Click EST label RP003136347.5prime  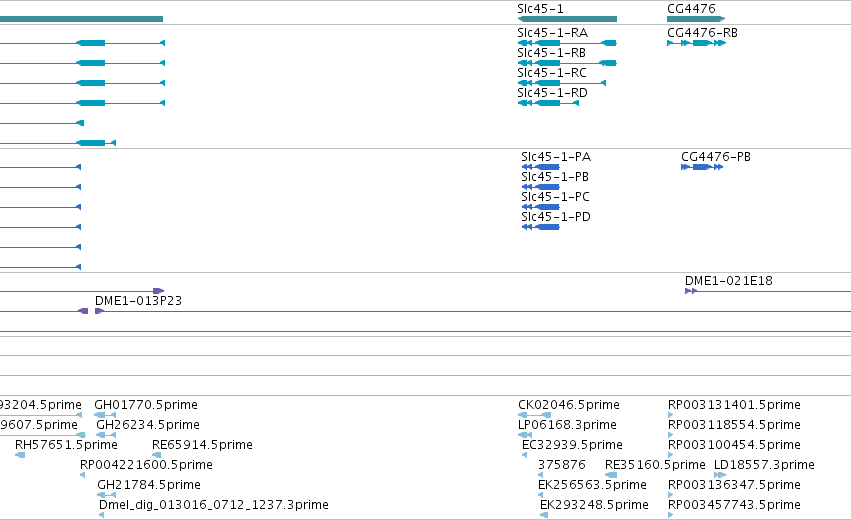point(734,485)
